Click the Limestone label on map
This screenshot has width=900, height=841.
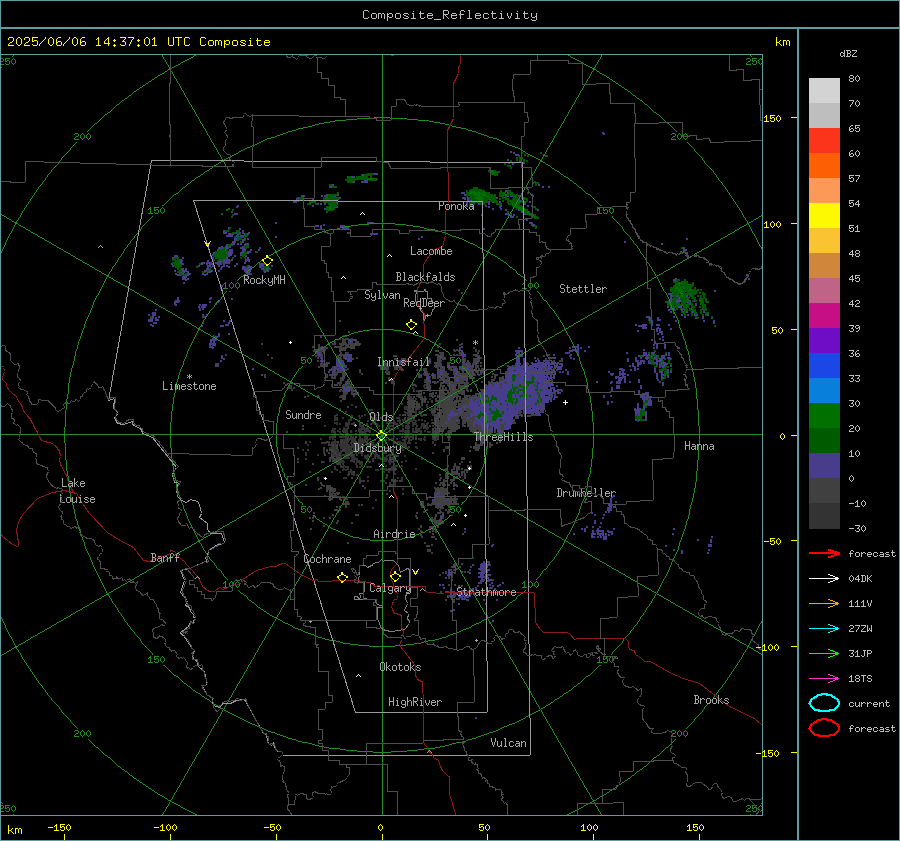coord(189,386)
